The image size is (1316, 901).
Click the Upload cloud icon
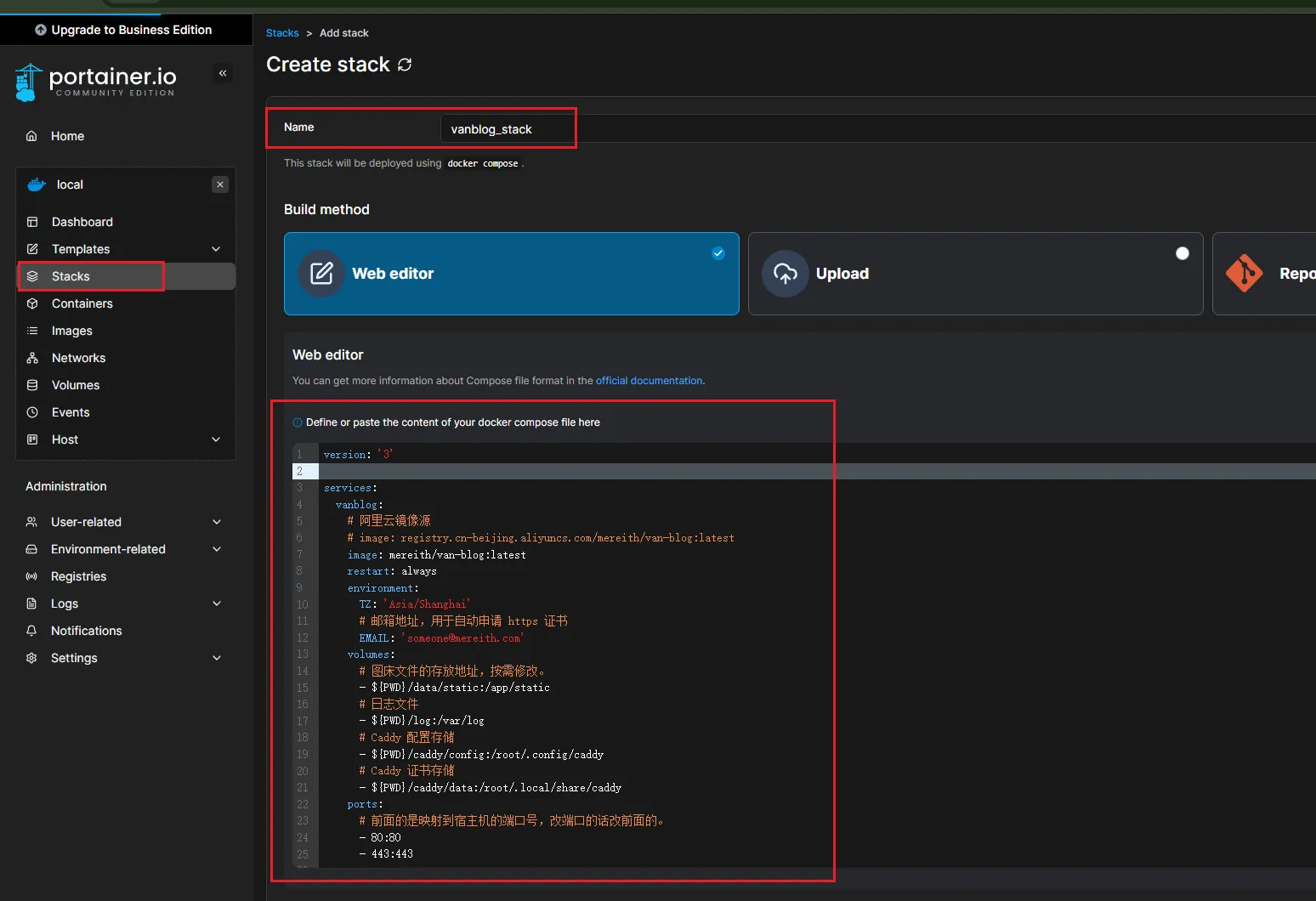786,274
